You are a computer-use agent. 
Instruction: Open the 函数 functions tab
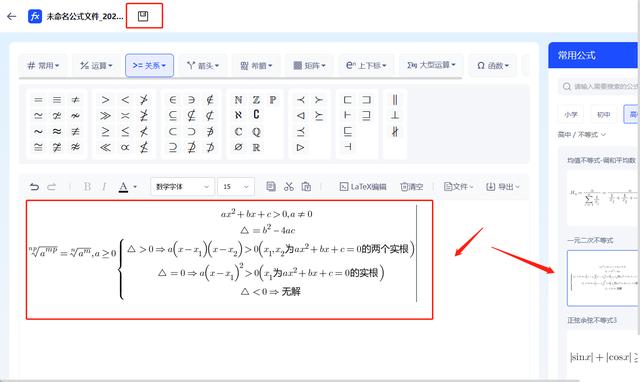pos(493,65)
